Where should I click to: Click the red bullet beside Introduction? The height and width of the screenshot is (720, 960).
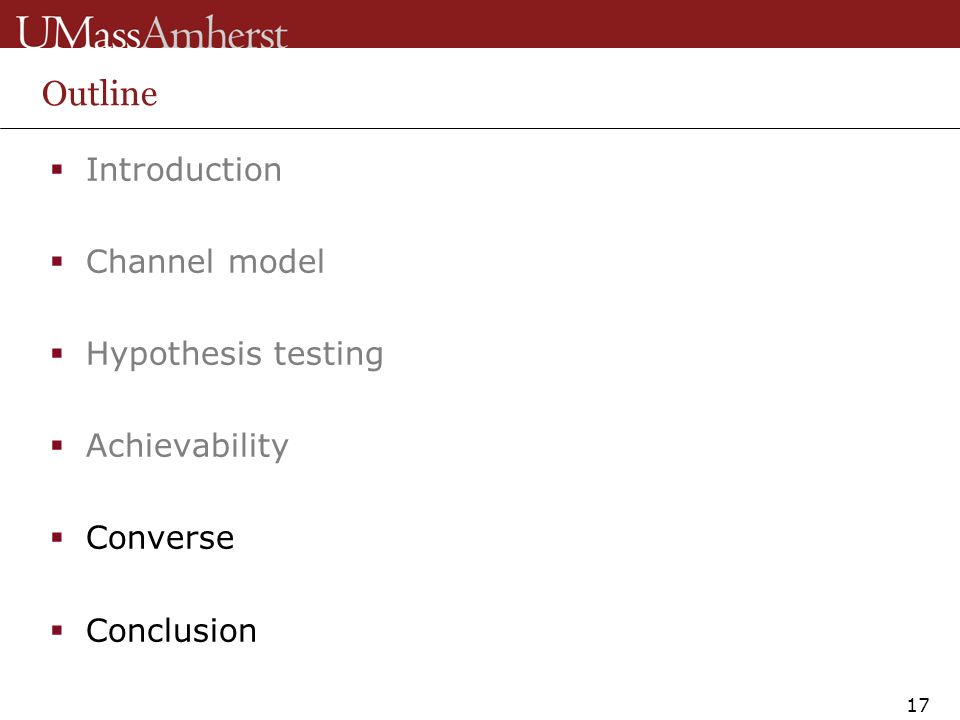point(58,170)
